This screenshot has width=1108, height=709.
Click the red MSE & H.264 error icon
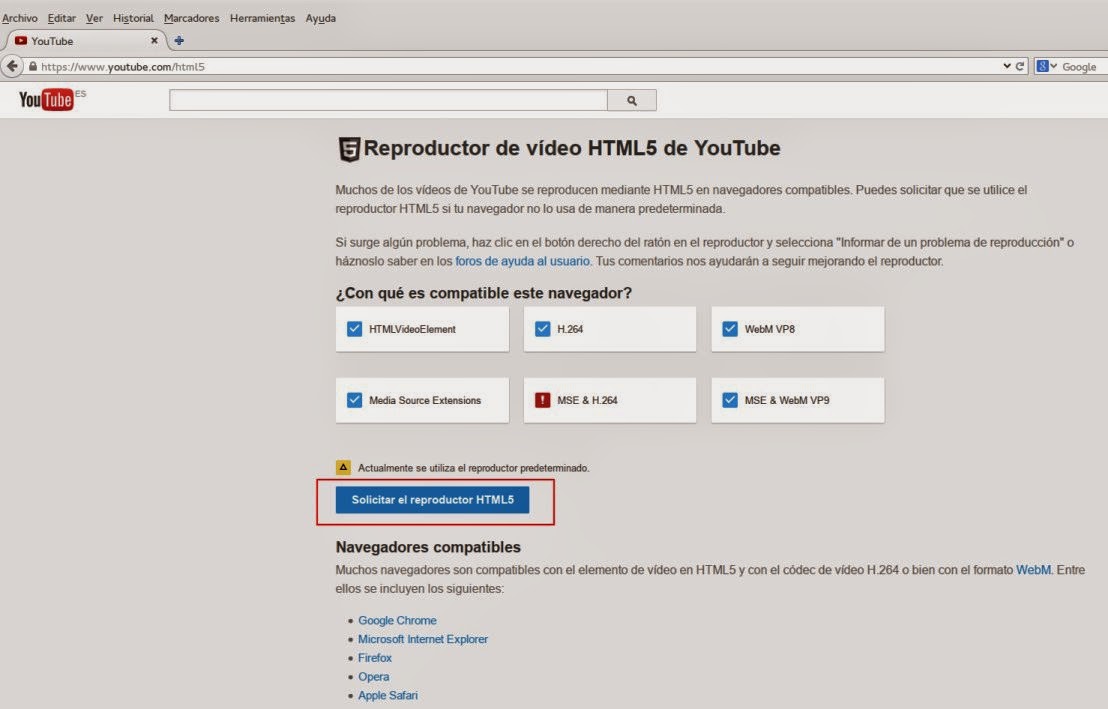tap(542, 400)
